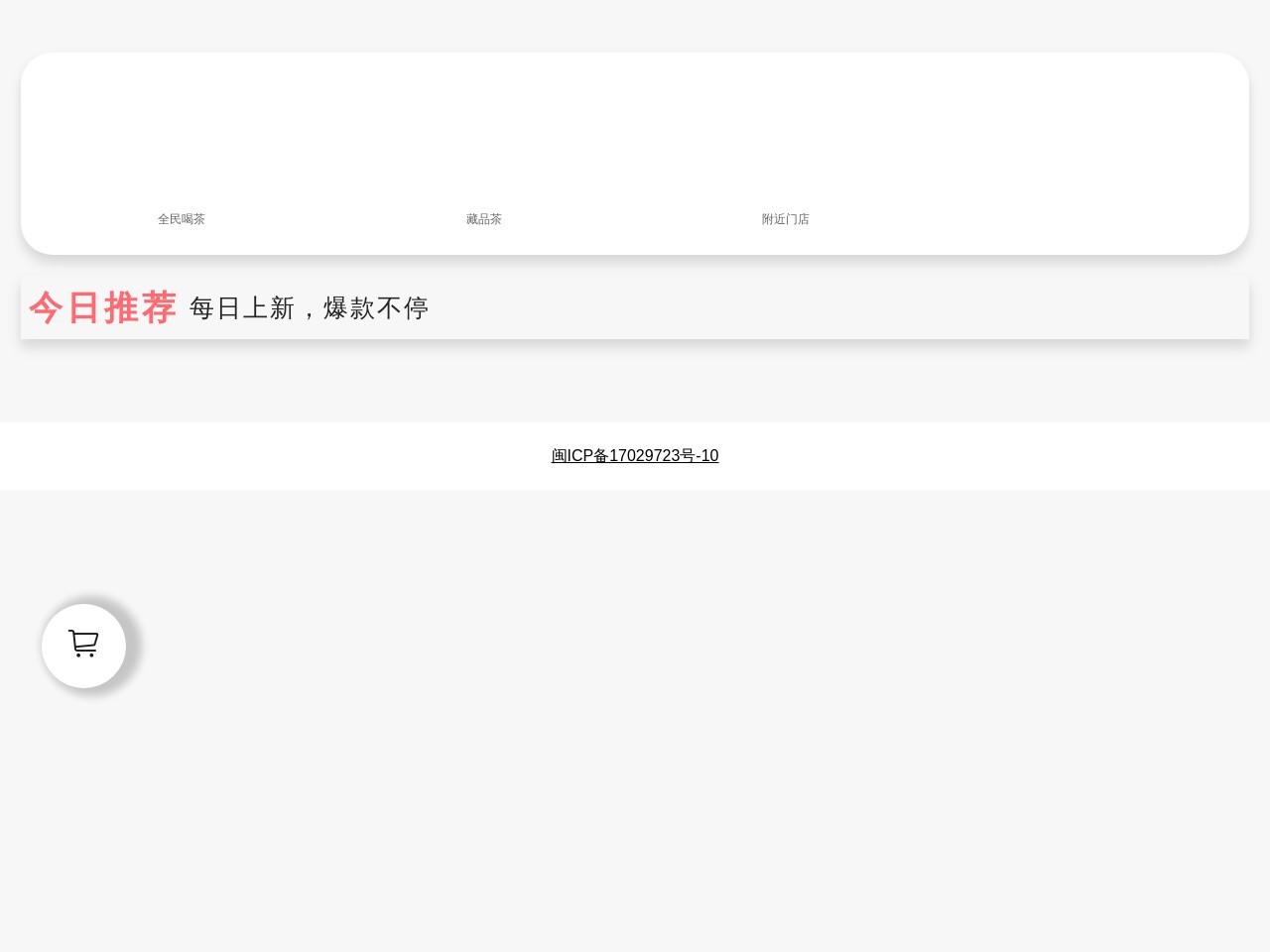Go to 附近门店 nearby stores label
The width and height of the screenshot is (1270, 952).
[785, 219]
